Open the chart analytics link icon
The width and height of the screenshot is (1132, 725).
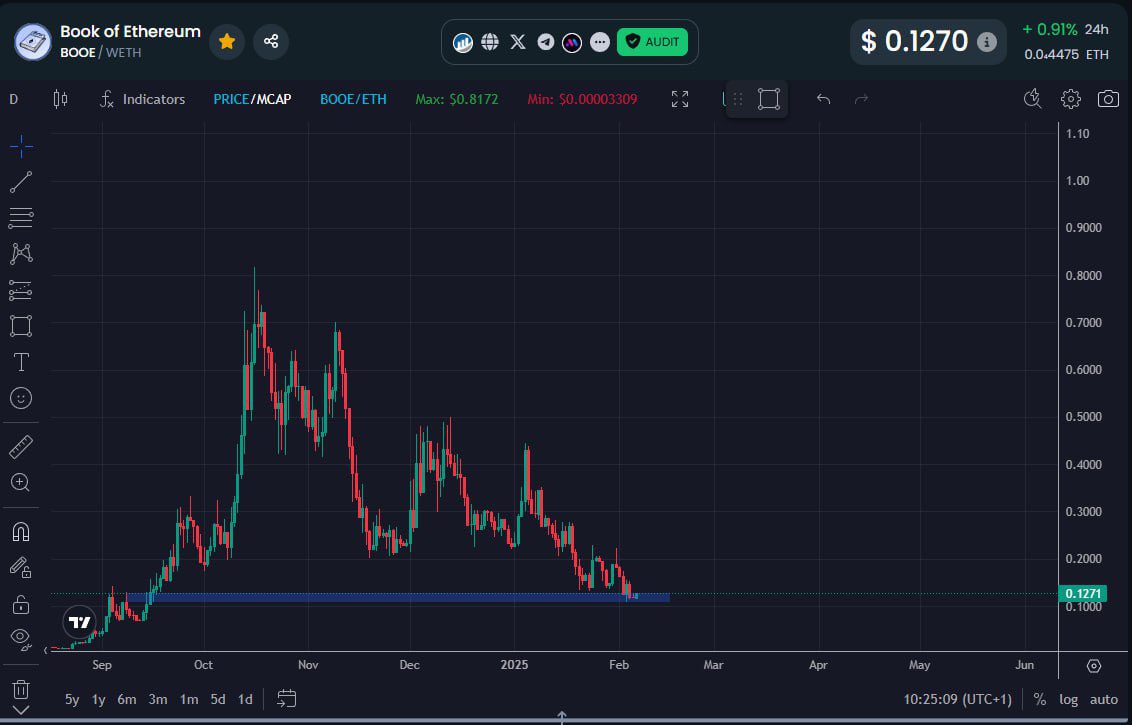pos(463,42)
